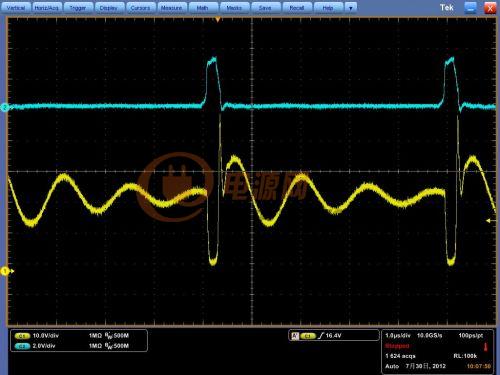Screen dimensions: 500x375
Task: Open the Display menu
Action: tap(109, 7)
